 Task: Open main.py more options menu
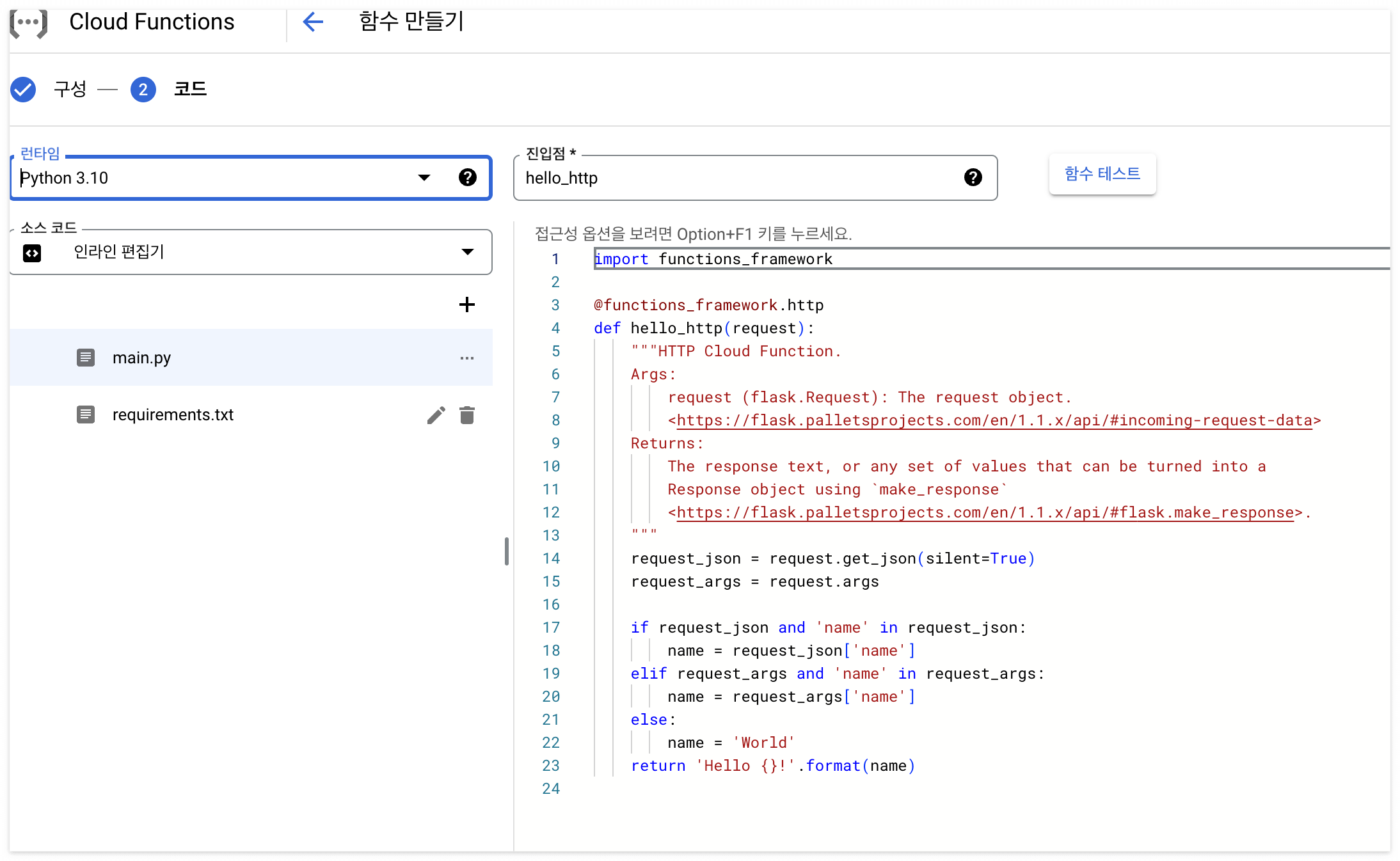pos(467,358)
